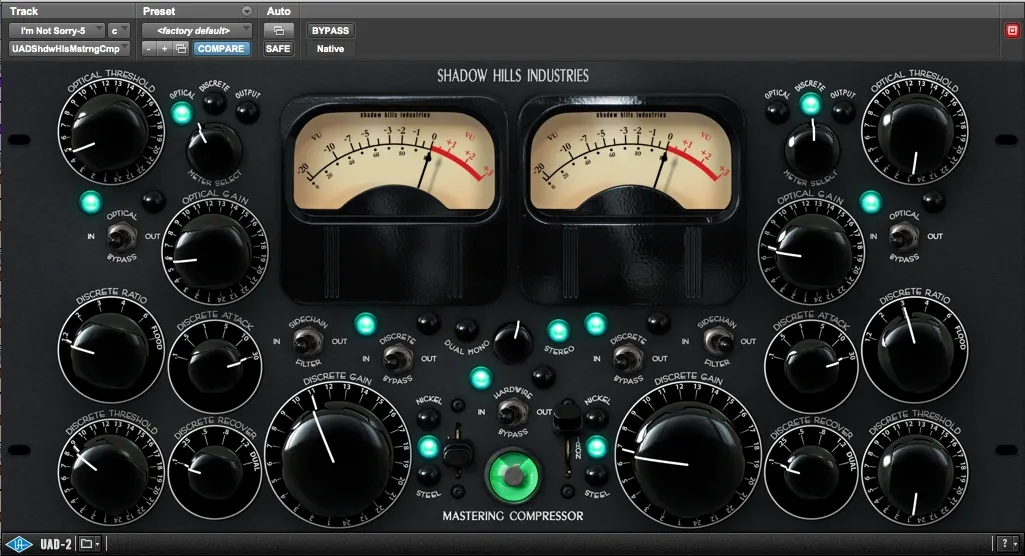Open the factory default preset dropdown

coord(197,31)
